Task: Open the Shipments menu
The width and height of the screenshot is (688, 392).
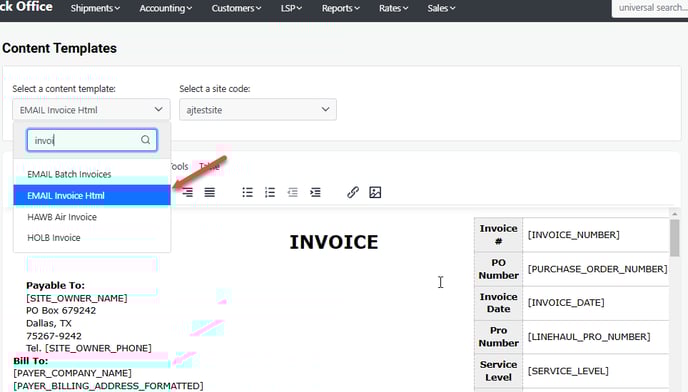Action: pos(95,8)
